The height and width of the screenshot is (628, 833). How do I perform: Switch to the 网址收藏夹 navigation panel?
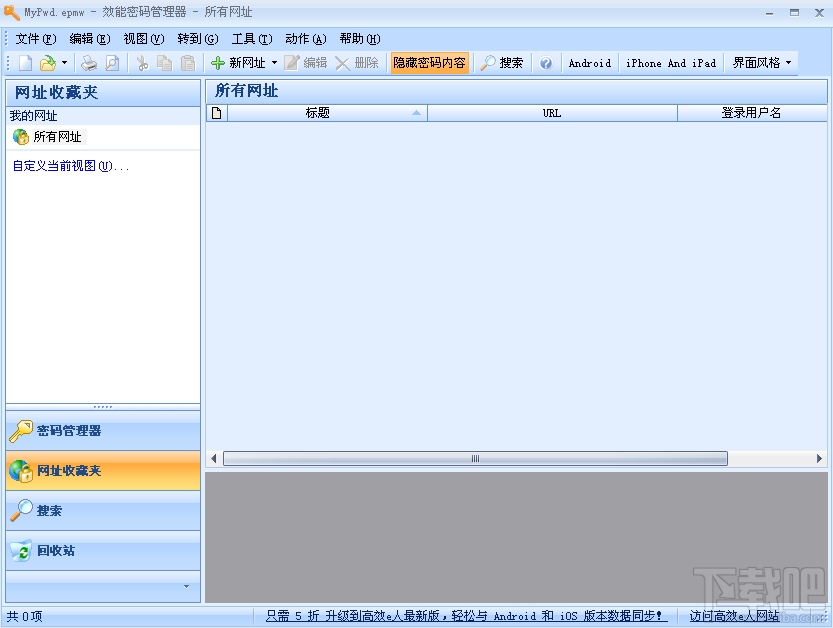pyautogui.click(x=103, y=471)
